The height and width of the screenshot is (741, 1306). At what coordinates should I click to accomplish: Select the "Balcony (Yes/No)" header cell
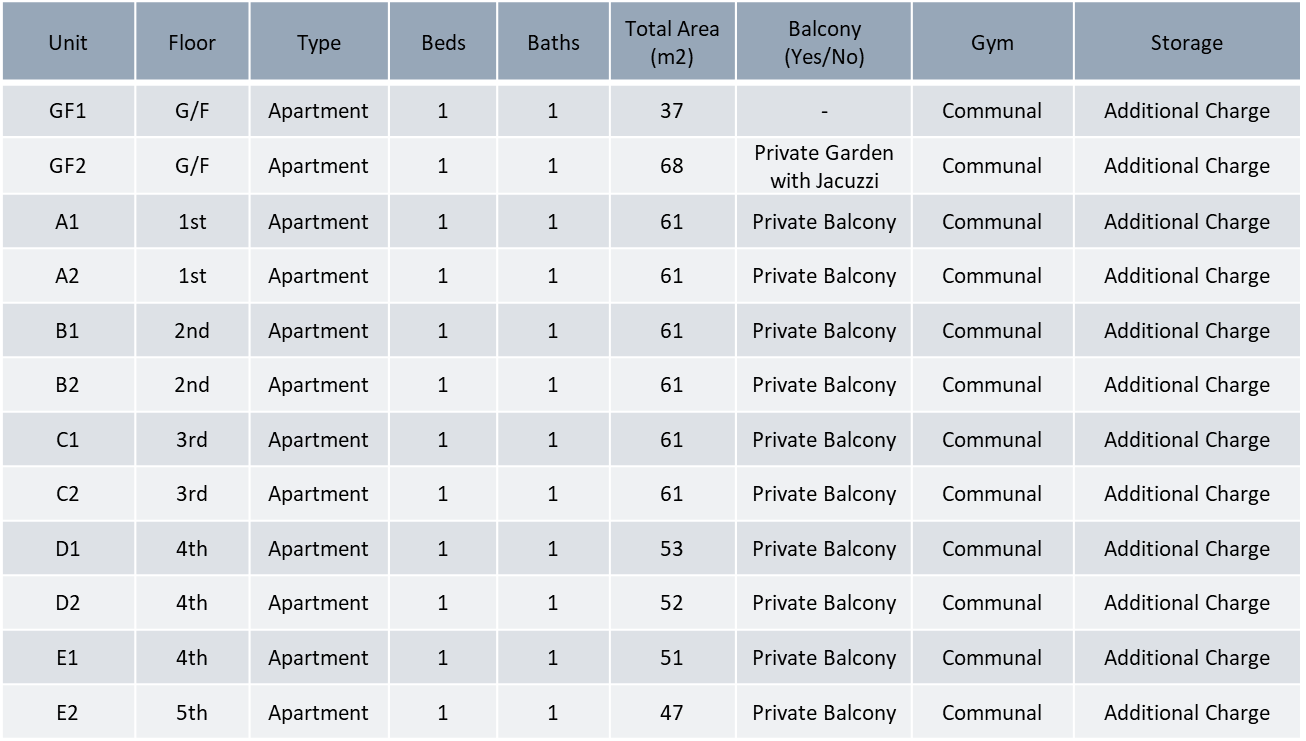click(x=824, y=43)
